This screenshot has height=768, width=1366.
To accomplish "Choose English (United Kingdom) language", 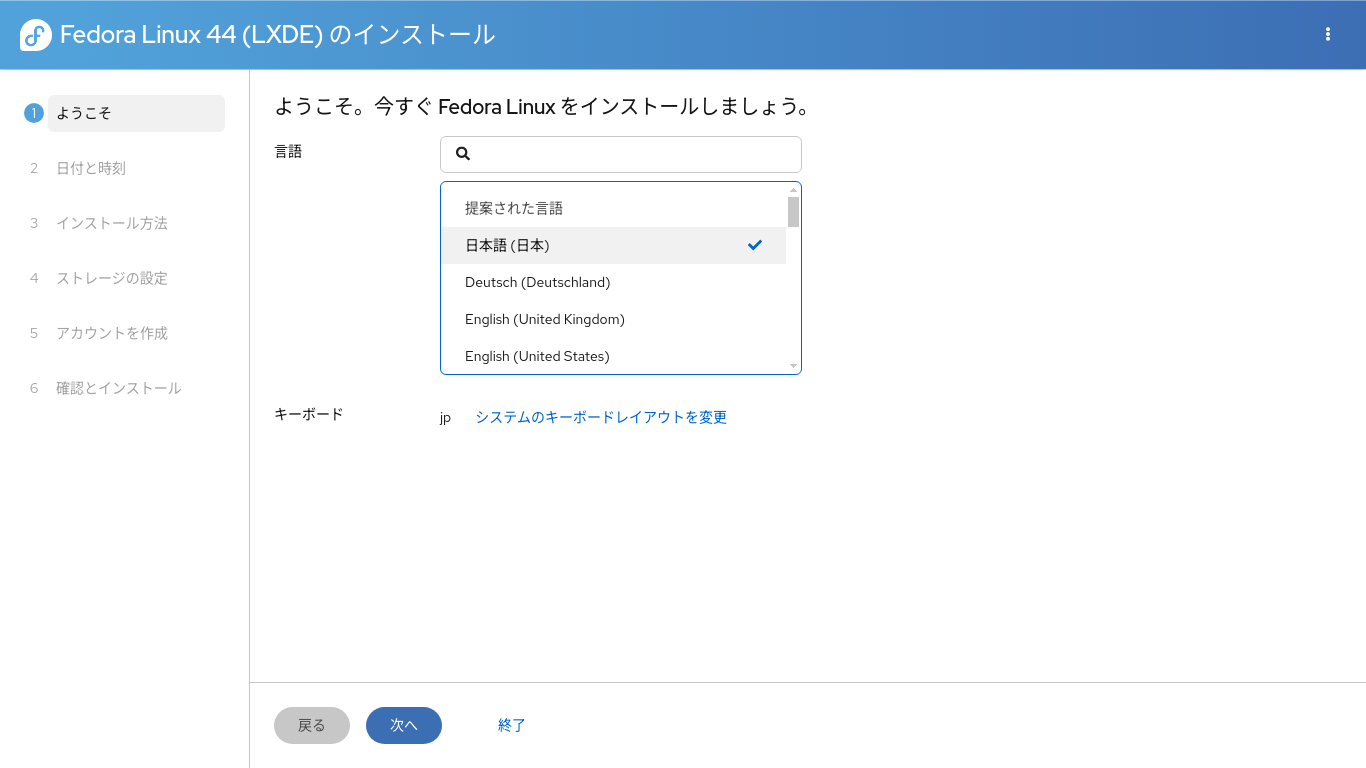I will [x=614, y=319].
